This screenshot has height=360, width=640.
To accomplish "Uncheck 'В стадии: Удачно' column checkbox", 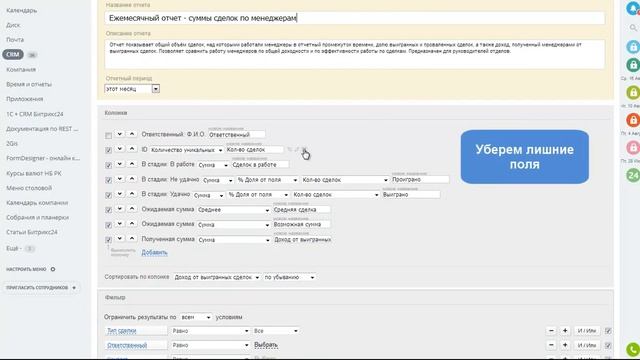I will [108, 195].
